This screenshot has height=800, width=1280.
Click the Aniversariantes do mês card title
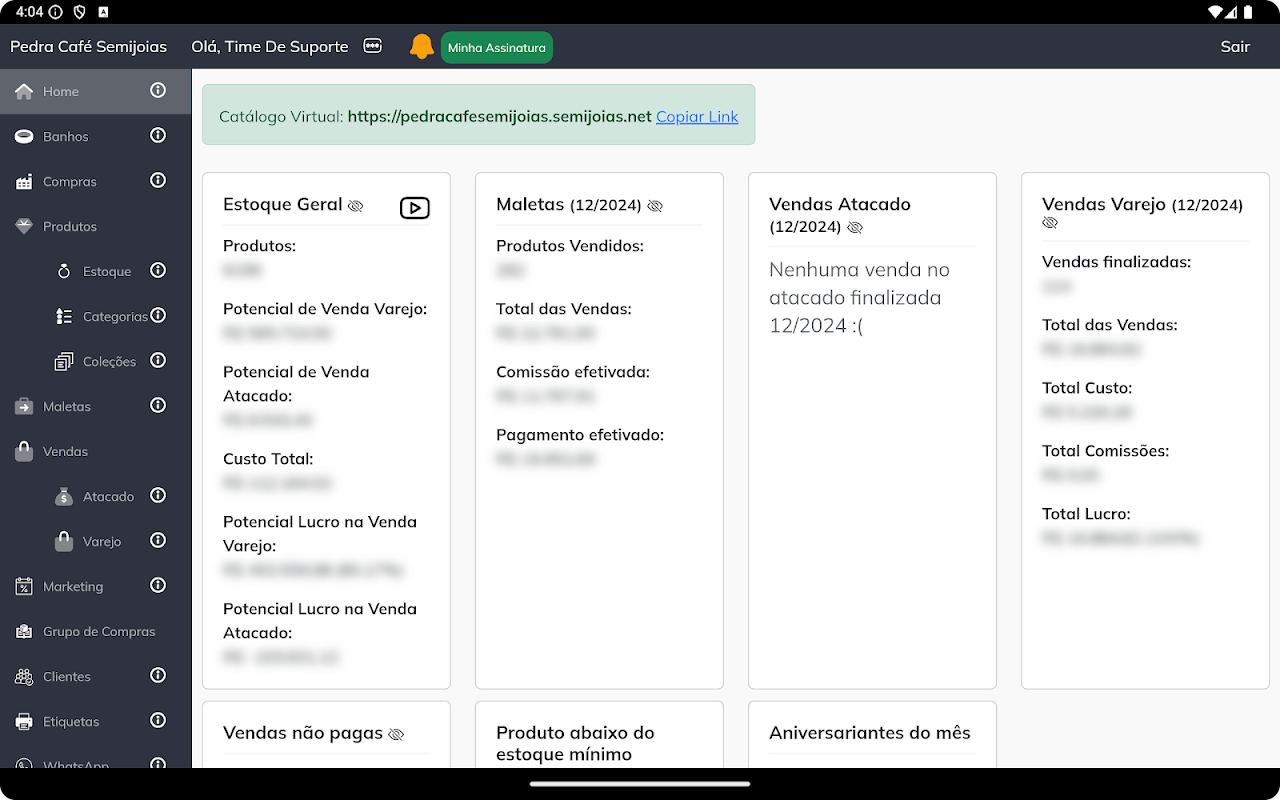point(870,732)
